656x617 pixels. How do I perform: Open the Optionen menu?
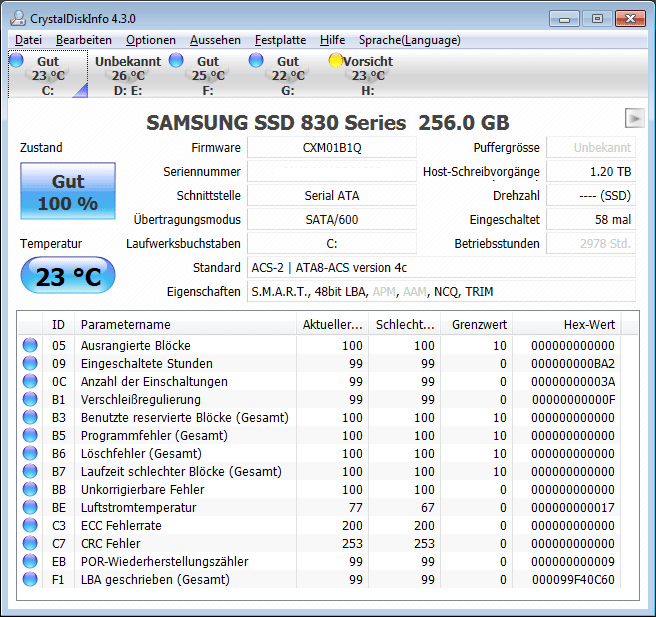151,40
